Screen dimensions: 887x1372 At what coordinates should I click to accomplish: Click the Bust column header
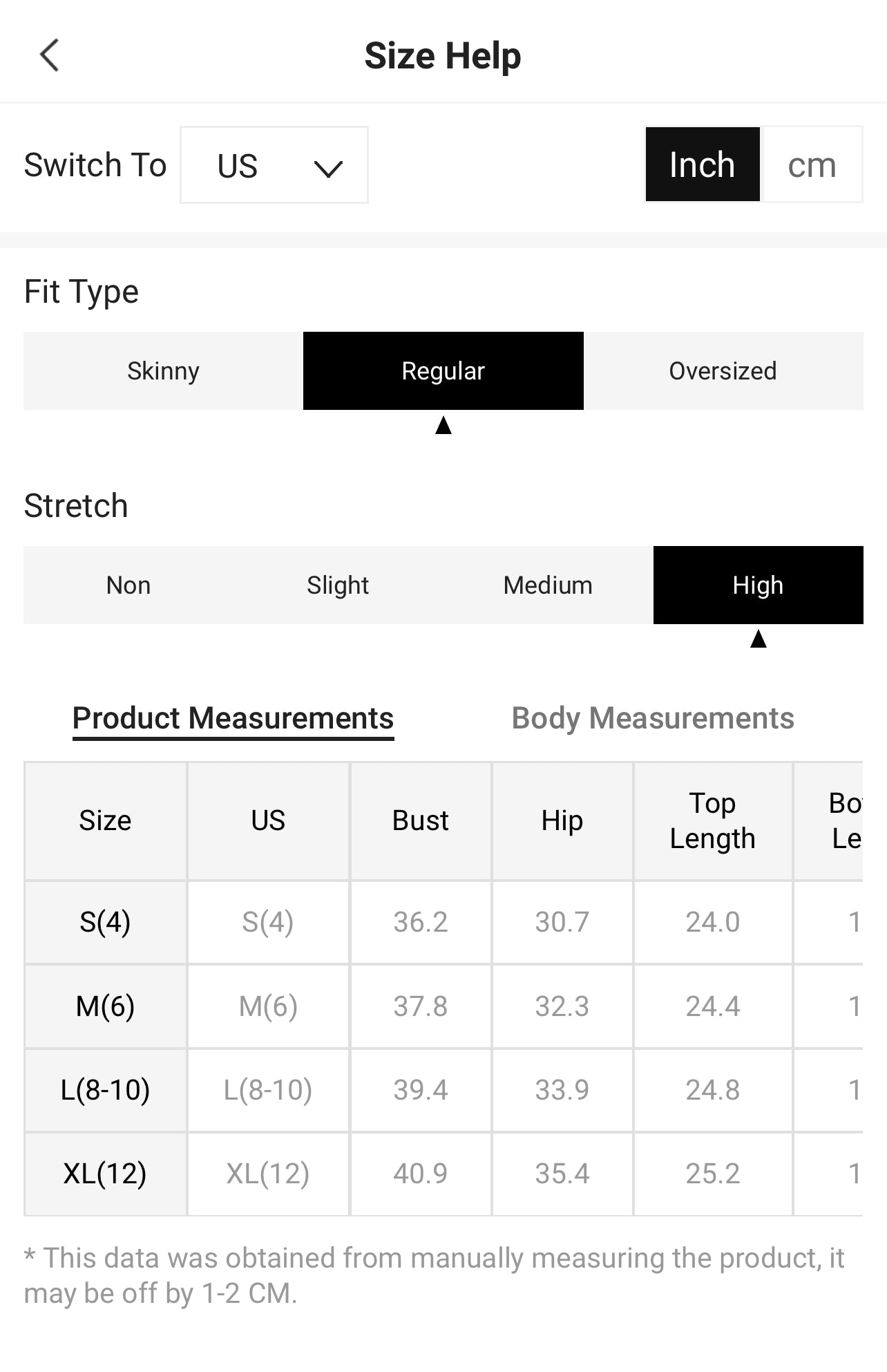point(420,820)
